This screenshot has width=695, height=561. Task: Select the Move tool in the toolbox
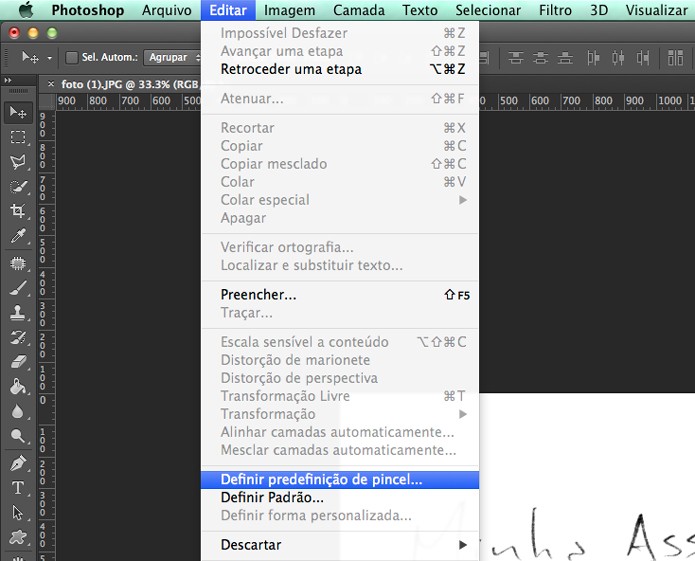pyautogui.click(x=18, y=113)
